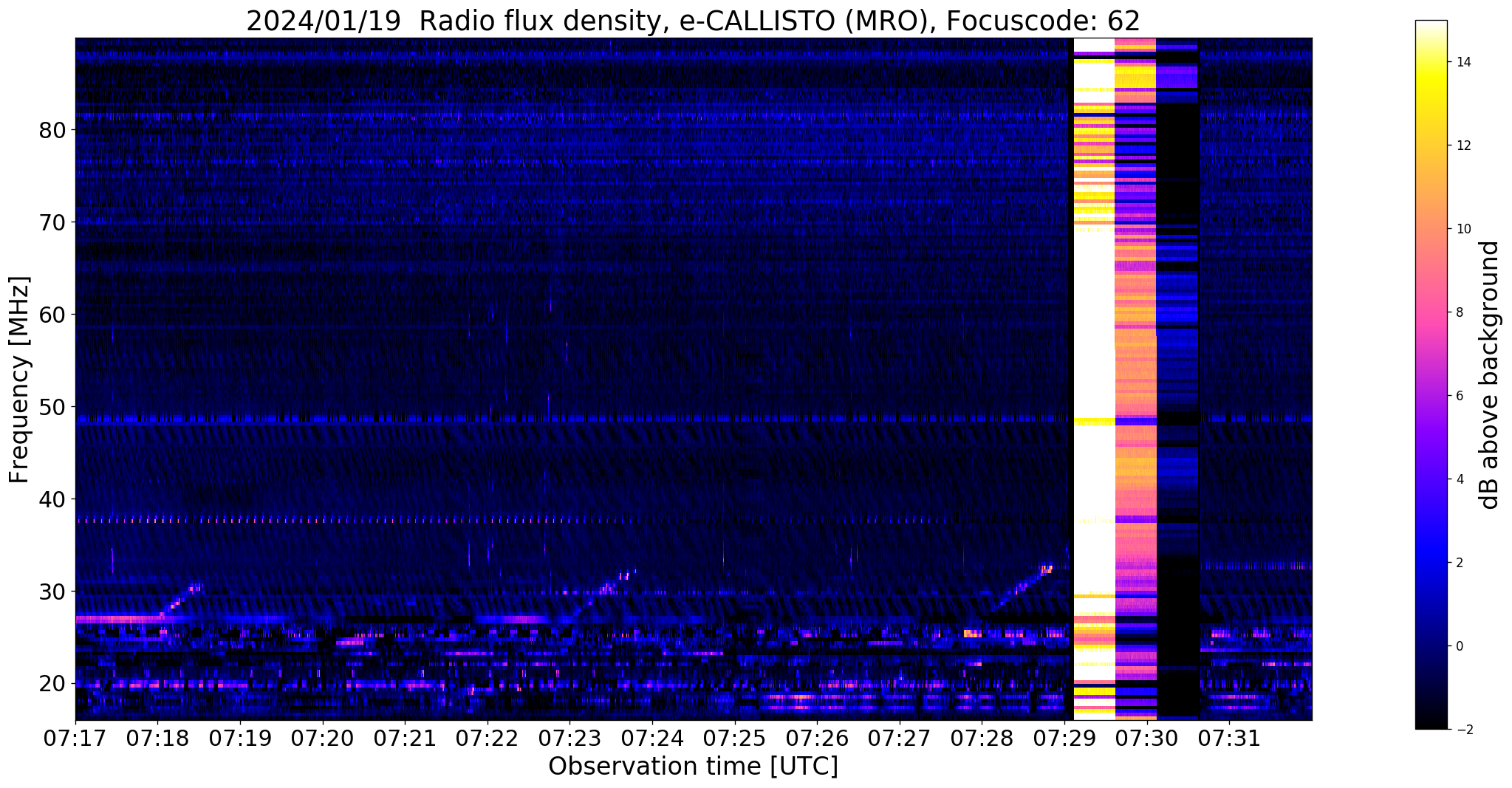Viewport: 1512px width, 788px height.
Task: Click the colorbar tick label 6
Action: click(1459, 396)
